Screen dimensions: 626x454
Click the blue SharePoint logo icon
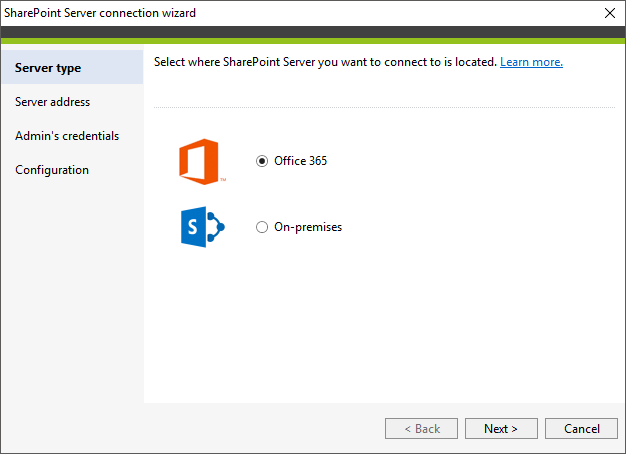click(x=203, y=227)
